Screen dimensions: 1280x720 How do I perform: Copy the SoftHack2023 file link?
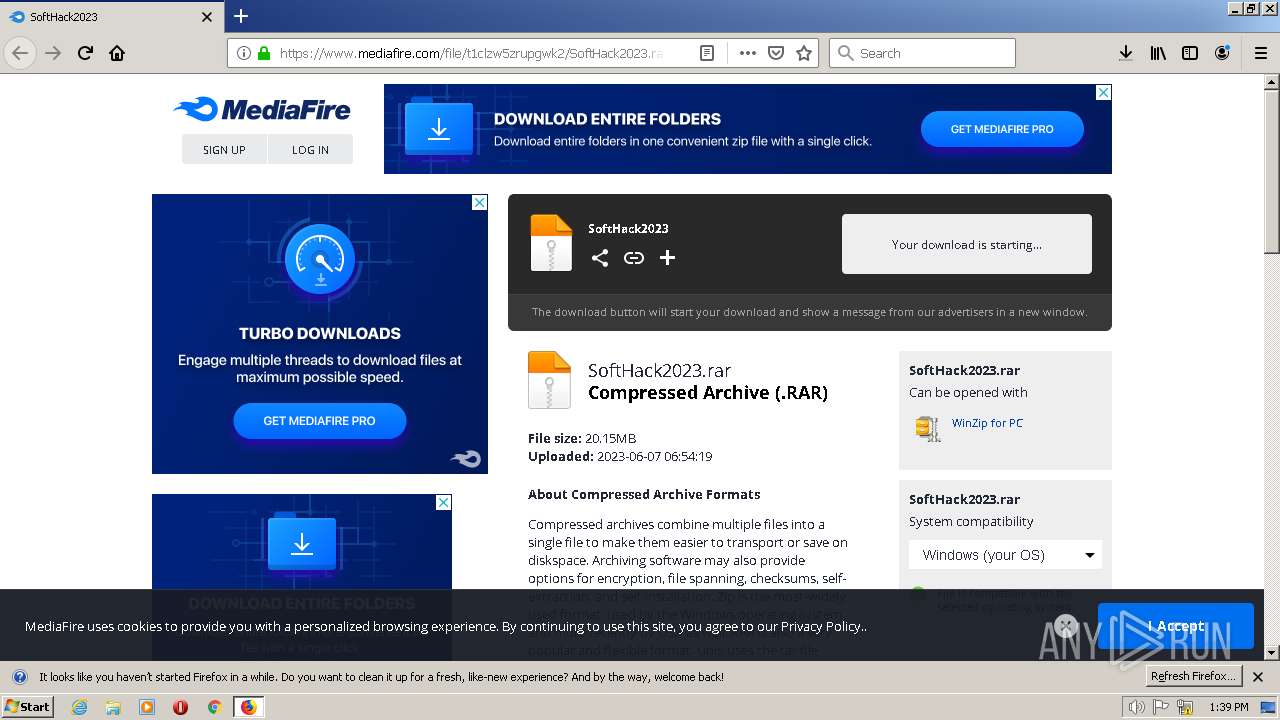[x=634, y=258]
